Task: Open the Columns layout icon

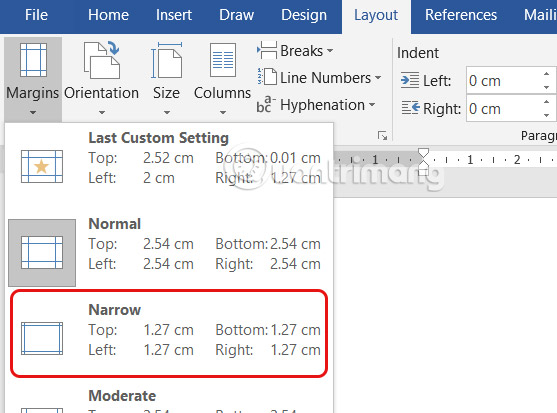Action: click(223, 60)
